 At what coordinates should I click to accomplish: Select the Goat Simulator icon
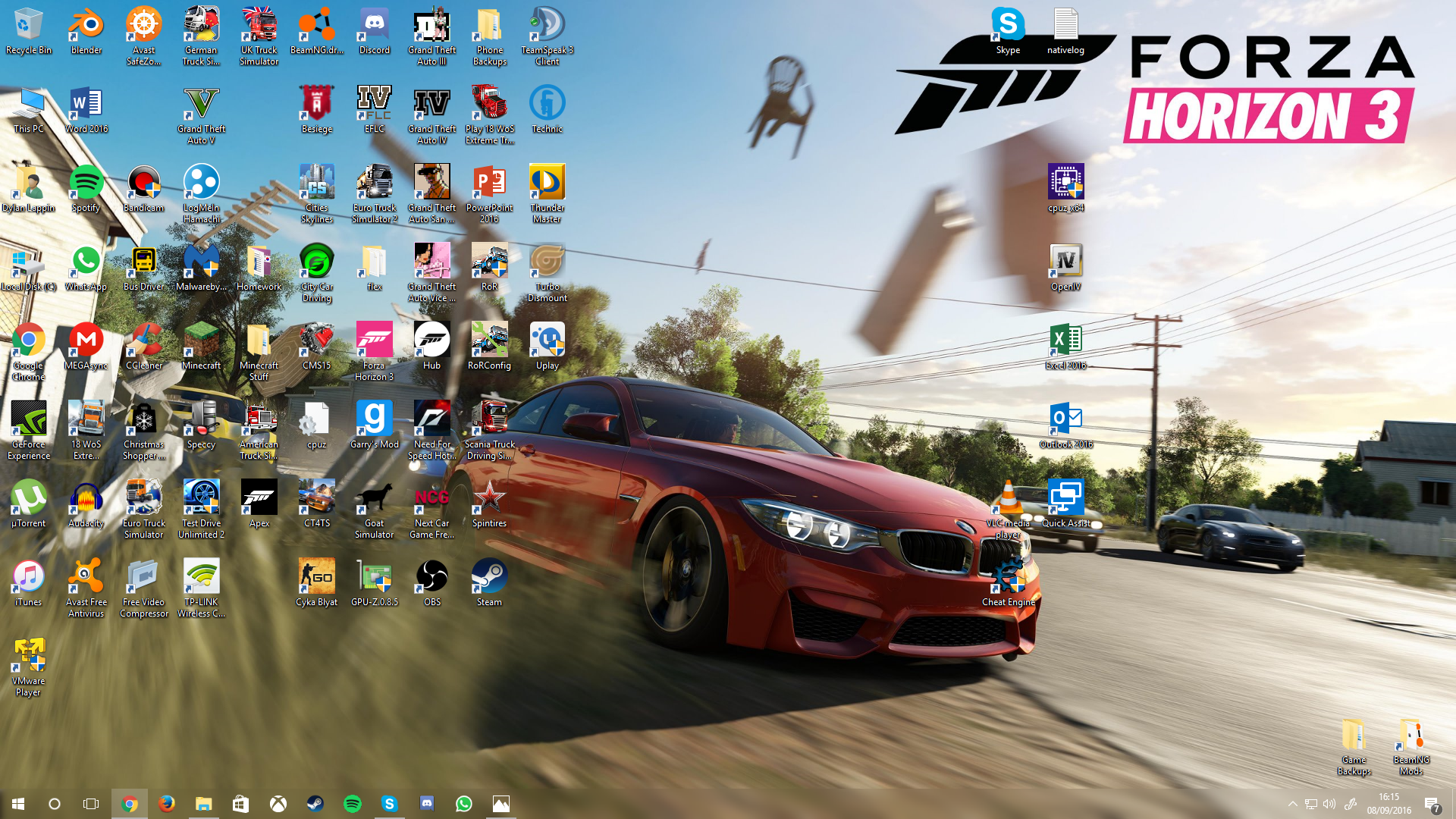coord(375,510)
